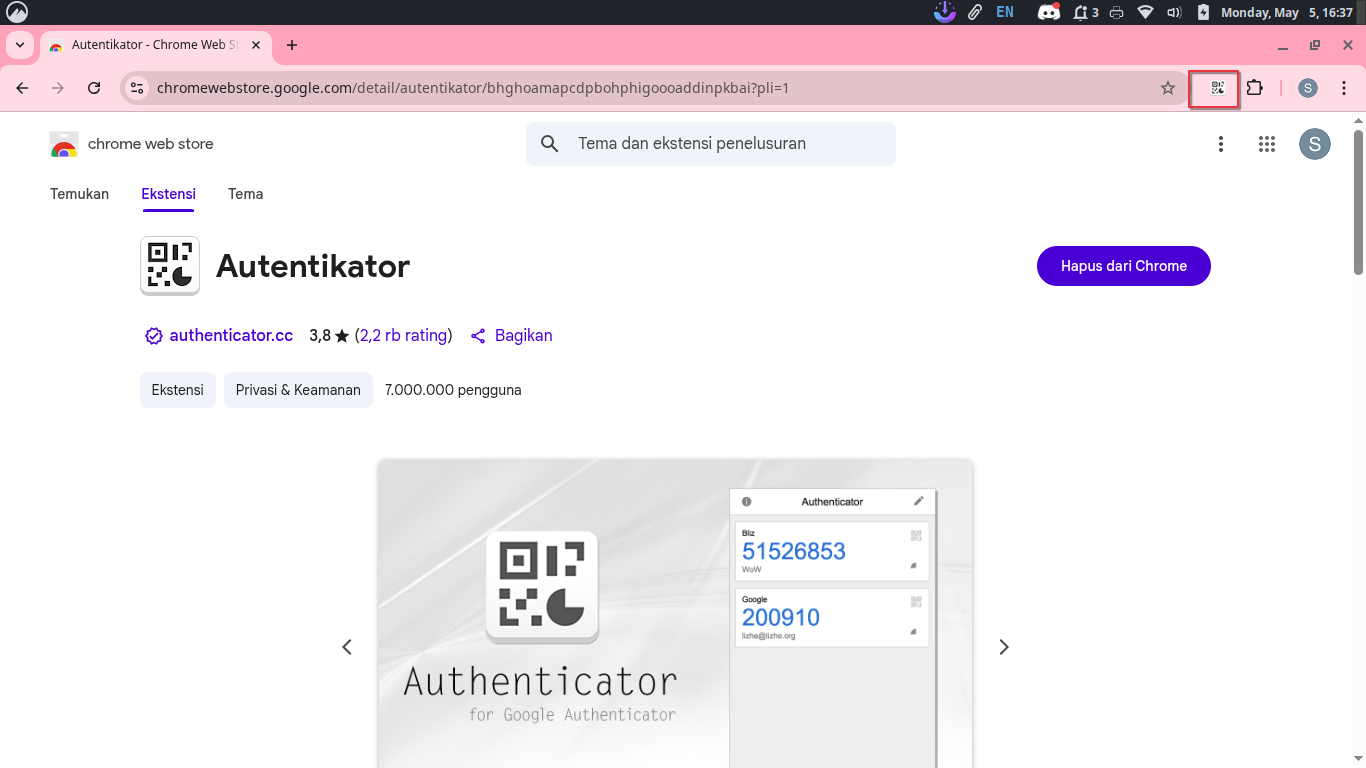Open a new tab with plus button
1366x768 pixels.
pyautogui.click(x=292, y=45)
